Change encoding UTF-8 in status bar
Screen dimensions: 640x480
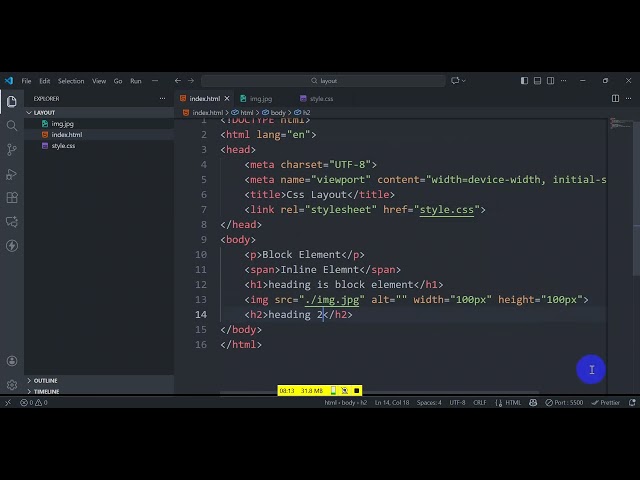point(457,402)
